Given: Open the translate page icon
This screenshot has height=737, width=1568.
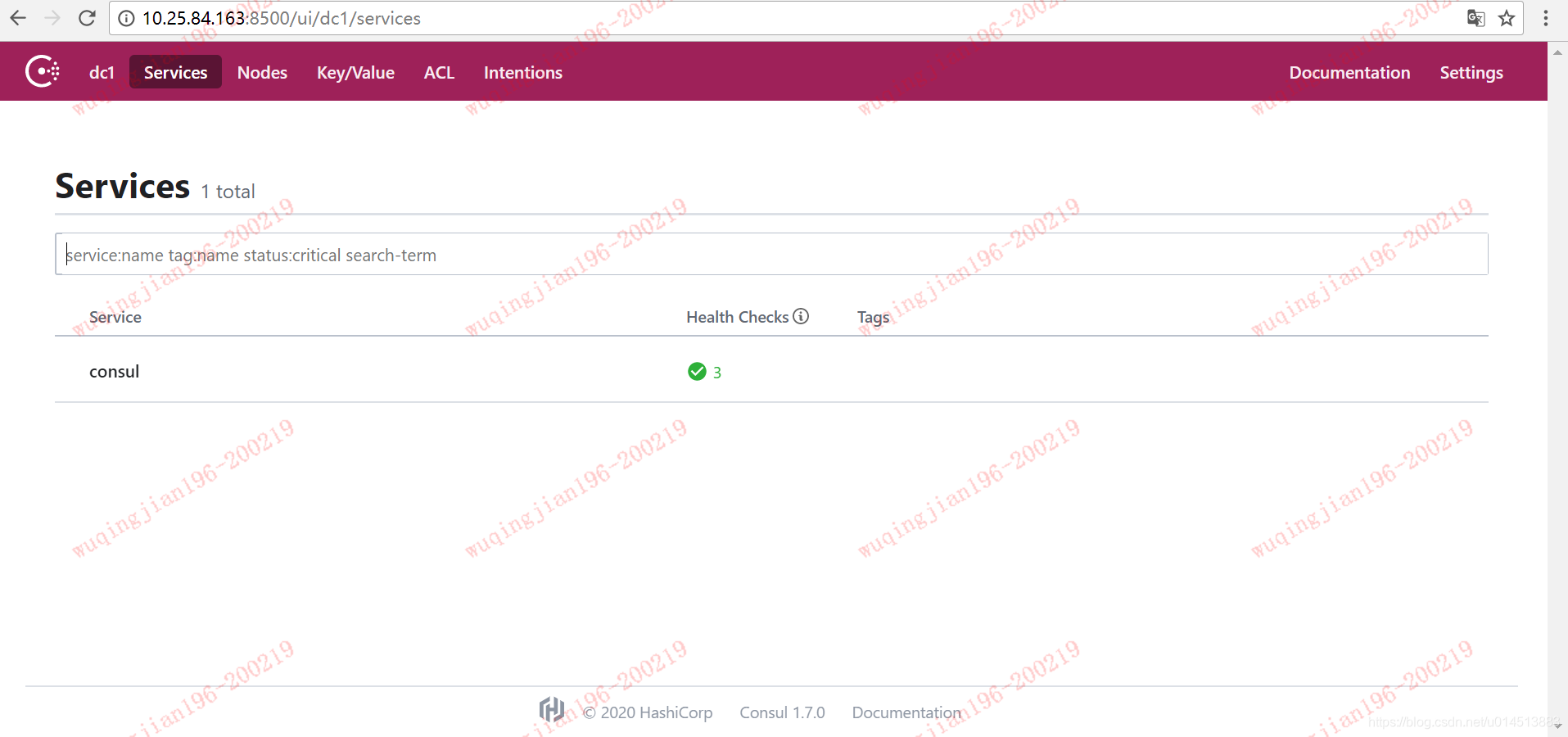Looking at the screenshot, I should coord(1475,18).
